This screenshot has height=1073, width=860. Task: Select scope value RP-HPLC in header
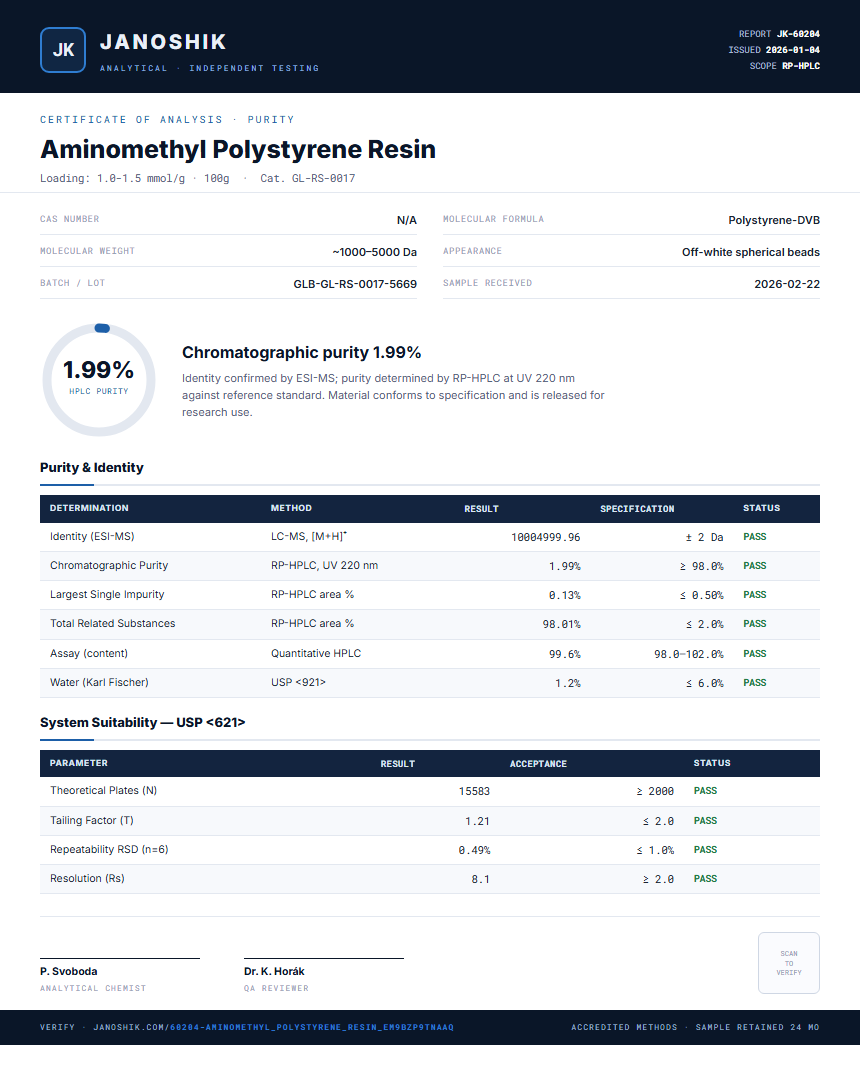(800, 66)
